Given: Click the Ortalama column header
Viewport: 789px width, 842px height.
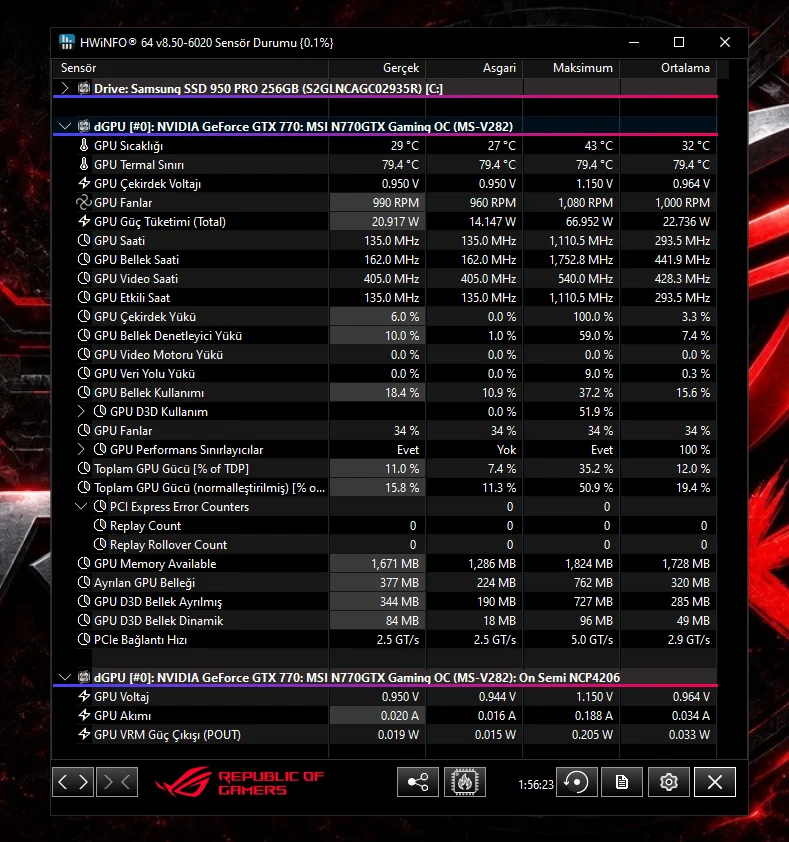Looking at the screenshot, I should click(668, 68).
